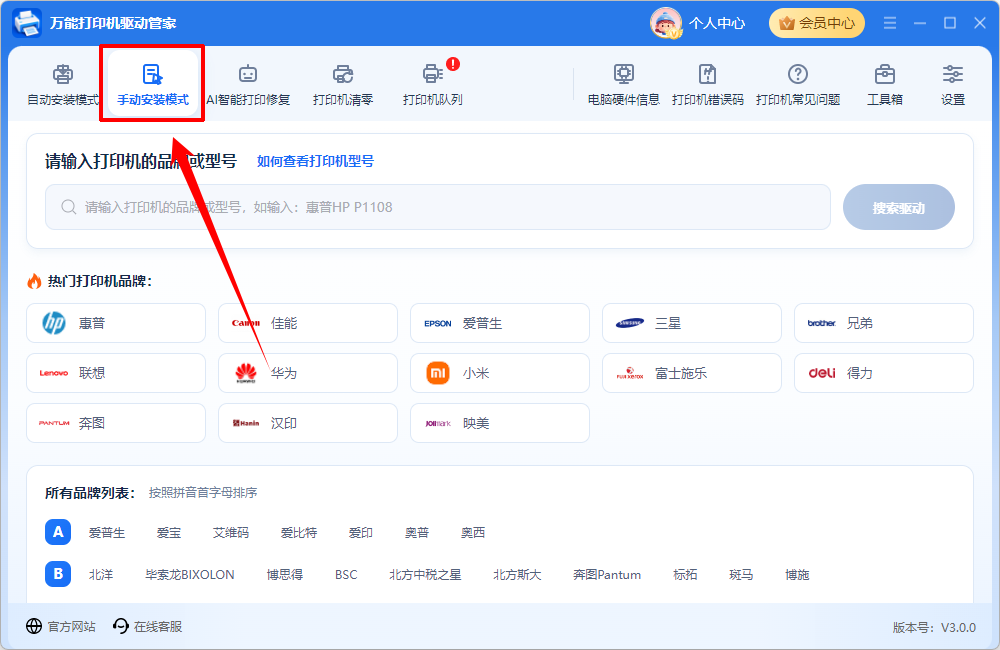The width and height of the screenshot is (1000, 650).
Task: Open 打印机队列 tab
Action: point(432,85)
